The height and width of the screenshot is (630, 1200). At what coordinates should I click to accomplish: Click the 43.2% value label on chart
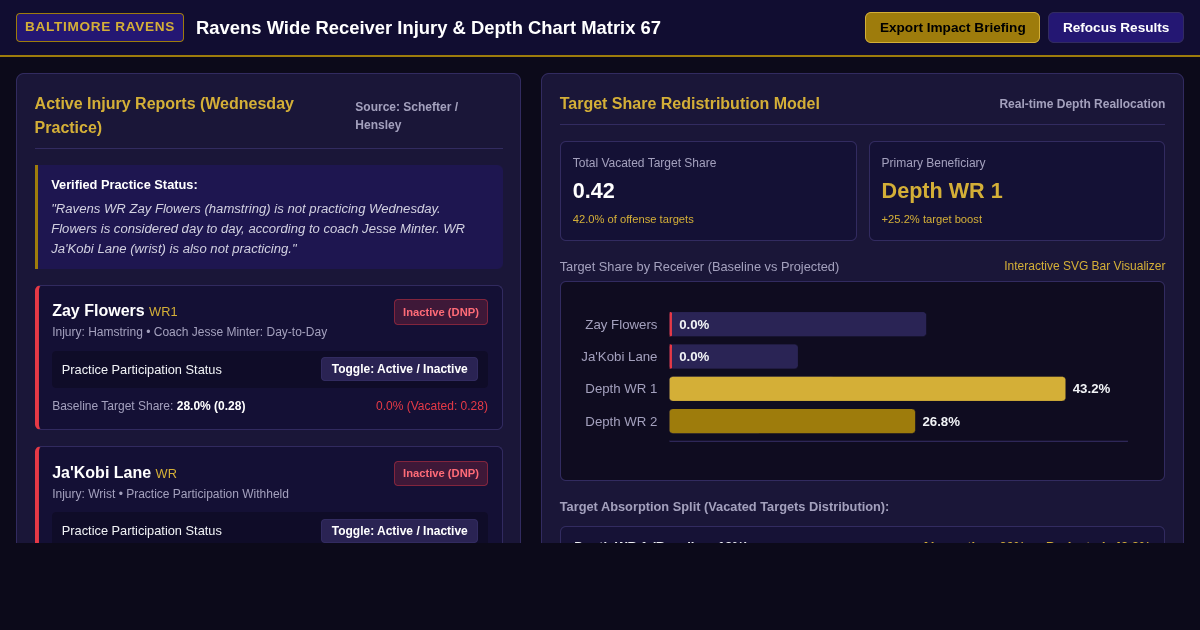pyautogui.click(x=1091, y=389)
